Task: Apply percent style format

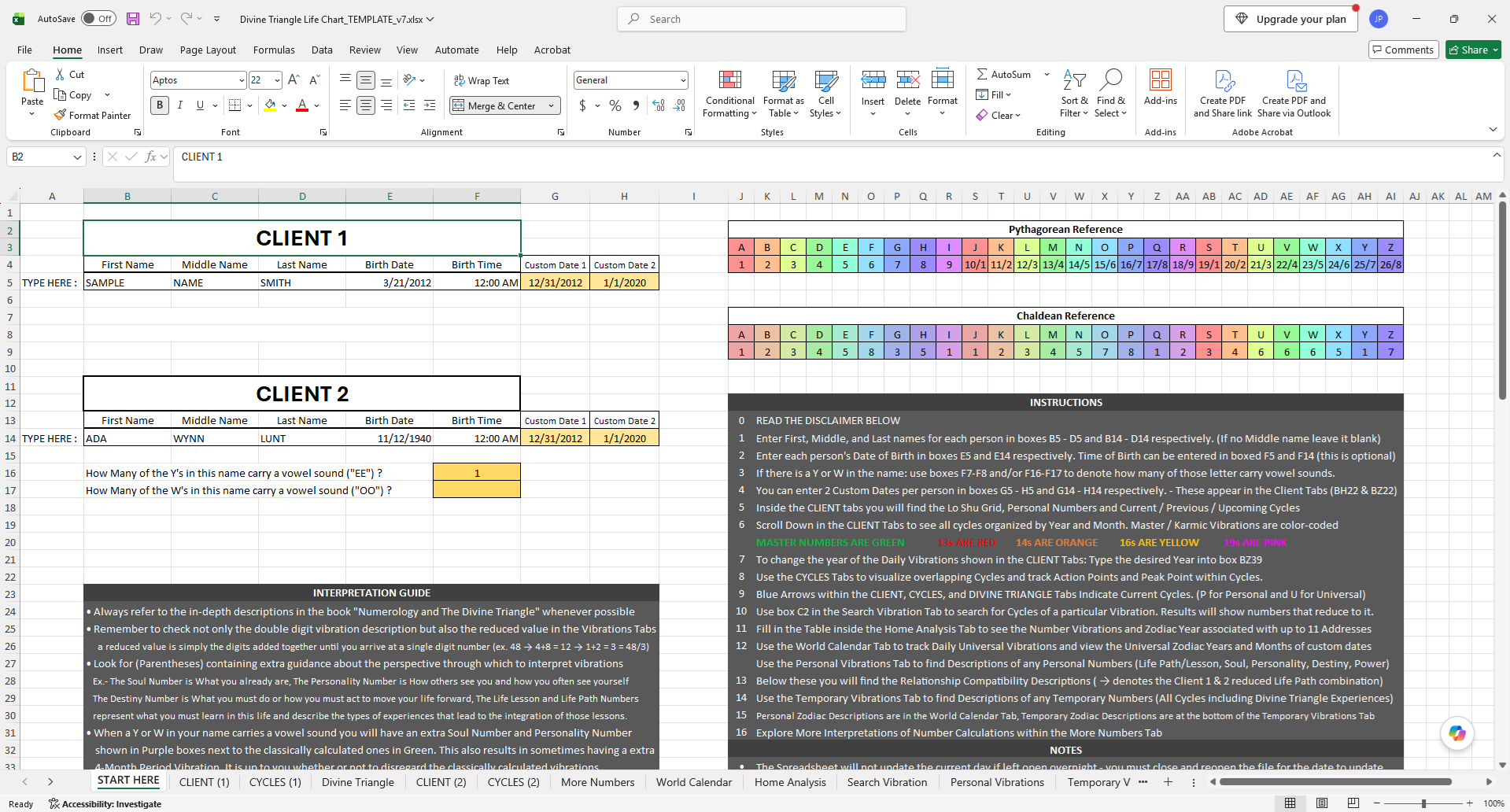Action: tap(615, 105)
